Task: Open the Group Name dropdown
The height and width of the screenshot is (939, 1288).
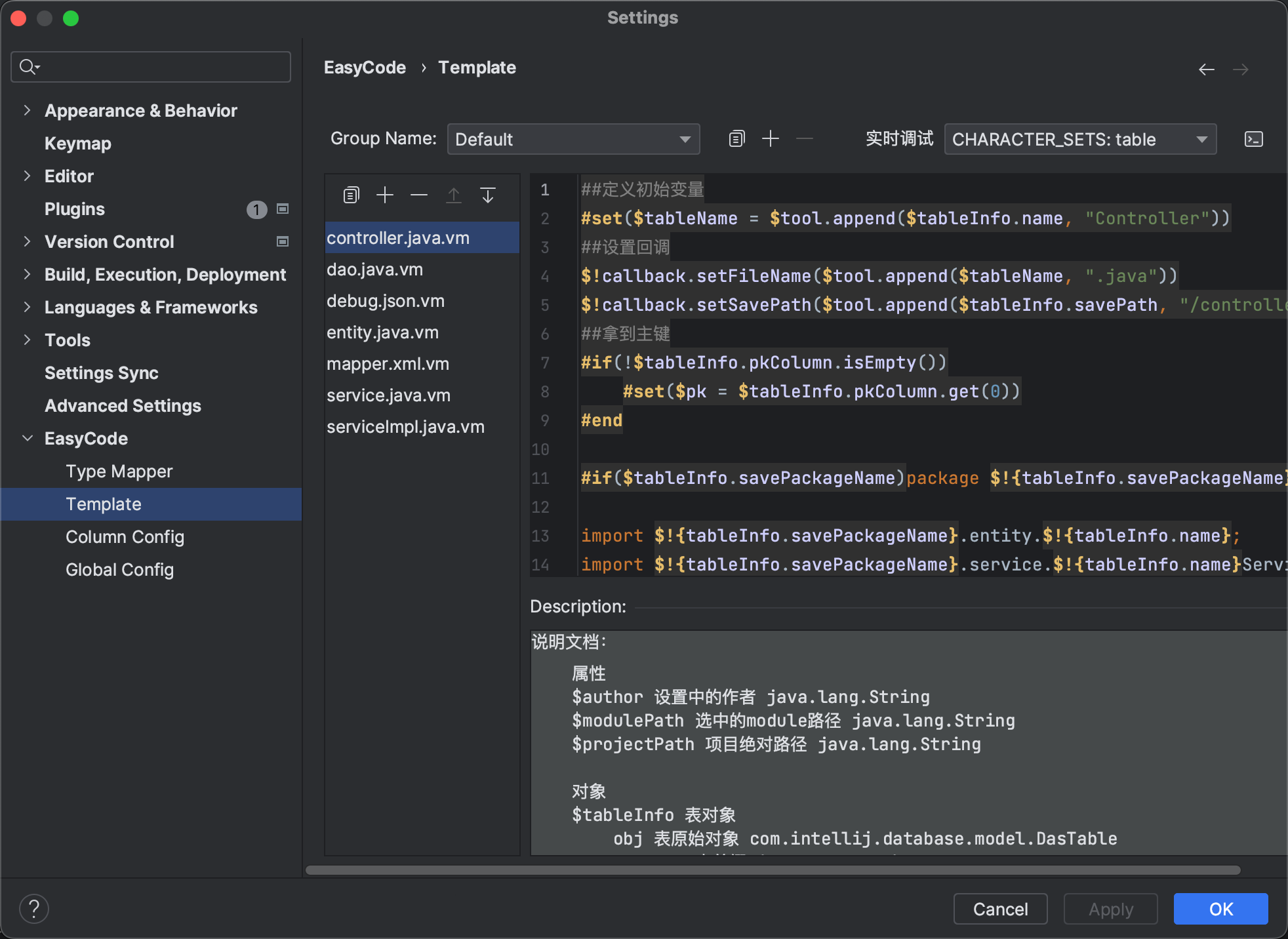Action: click(573, 139)
